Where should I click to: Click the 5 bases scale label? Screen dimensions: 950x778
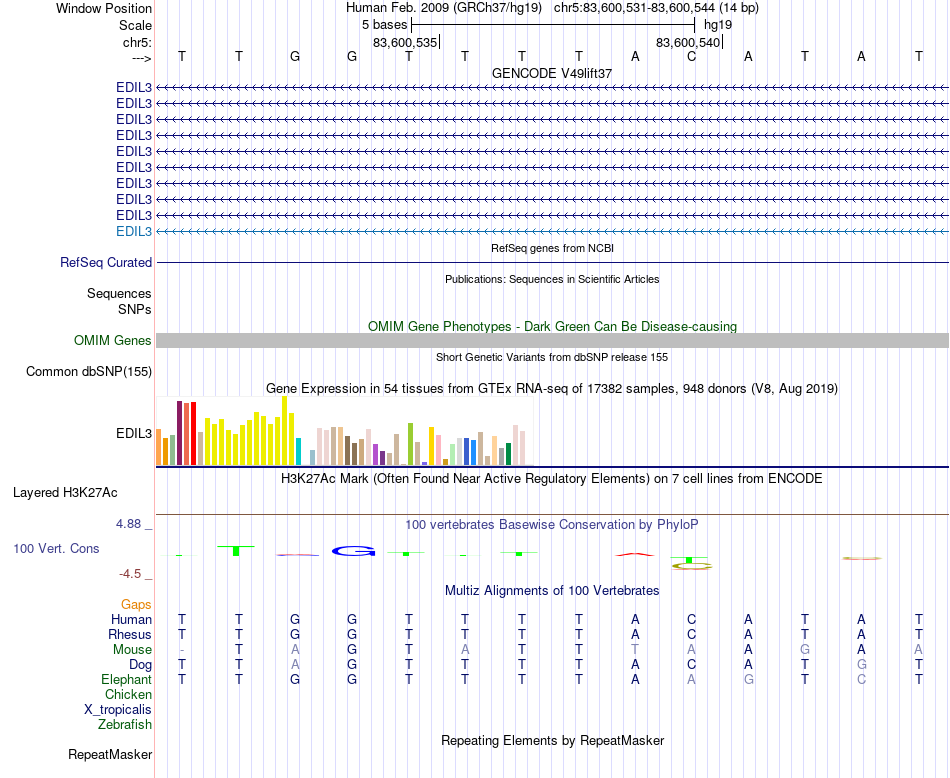[x=385, y=25]
